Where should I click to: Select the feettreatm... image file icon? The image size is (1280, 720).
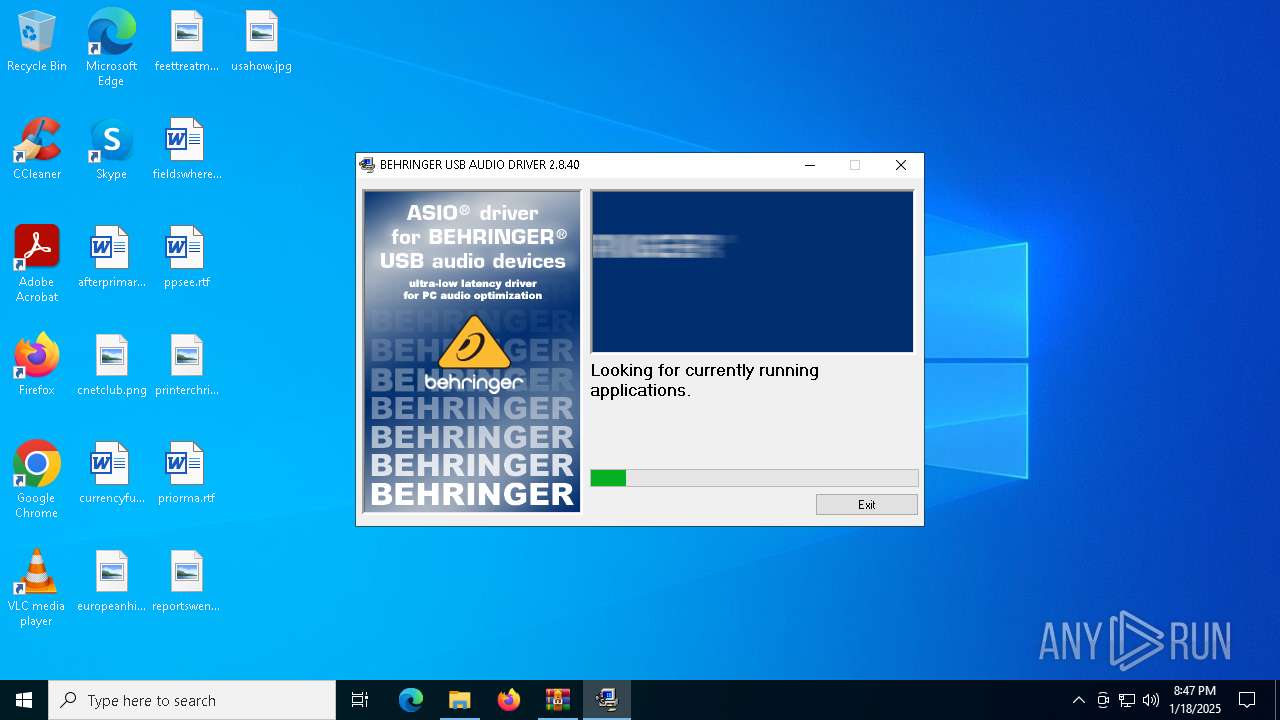pyautogui.click(x=186, y=42)
